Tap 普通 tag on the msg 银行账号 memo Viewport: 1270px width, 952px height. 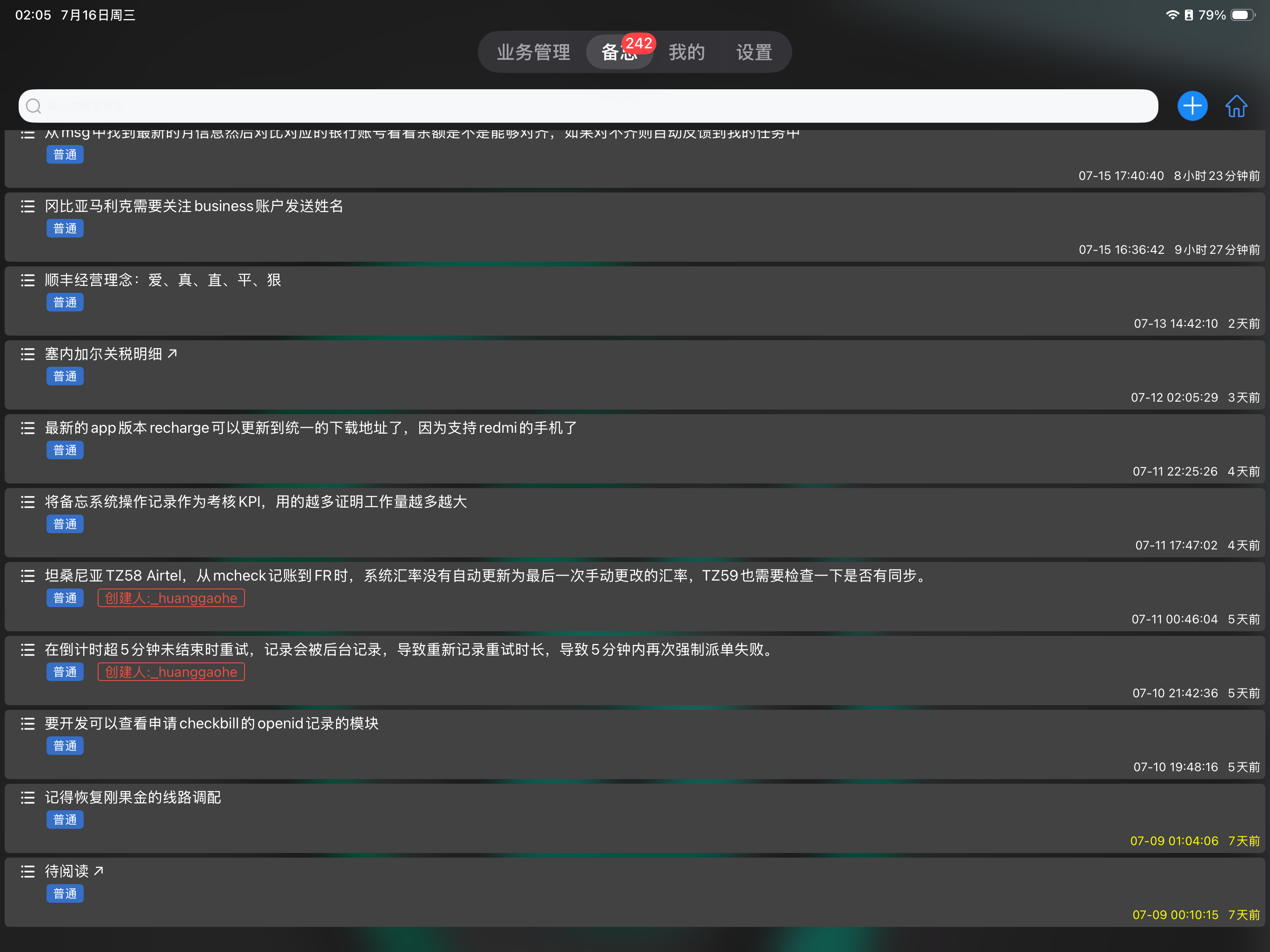pyautogui.click(x=65, y=154)
